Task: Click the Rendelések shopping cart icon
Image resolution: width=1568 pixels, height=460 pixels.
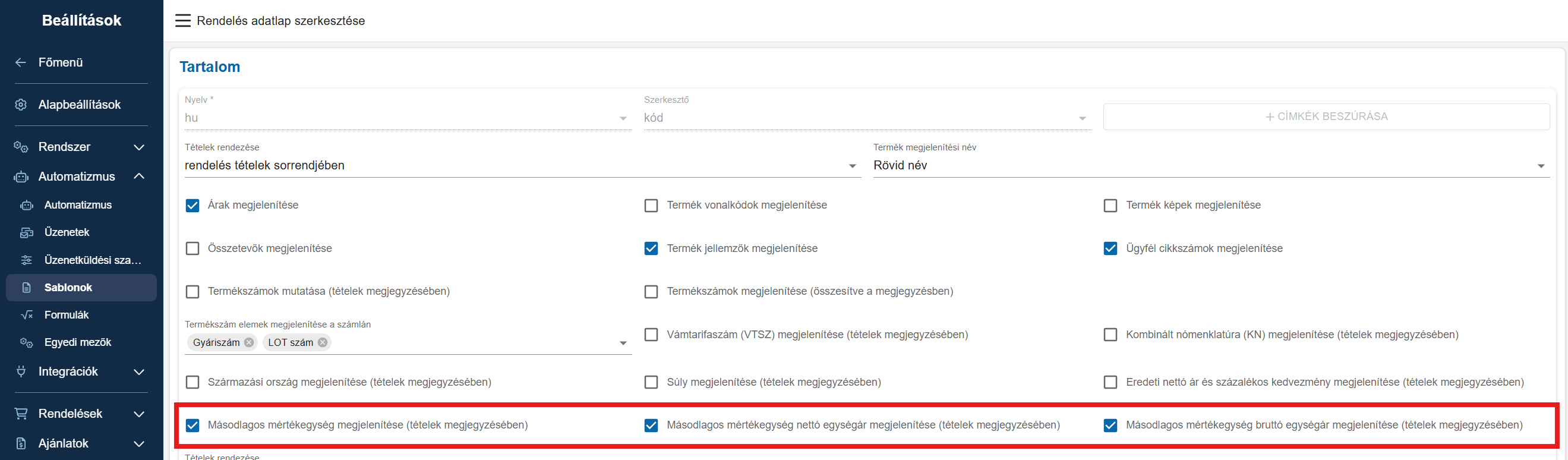Action: tap(21, 414)
